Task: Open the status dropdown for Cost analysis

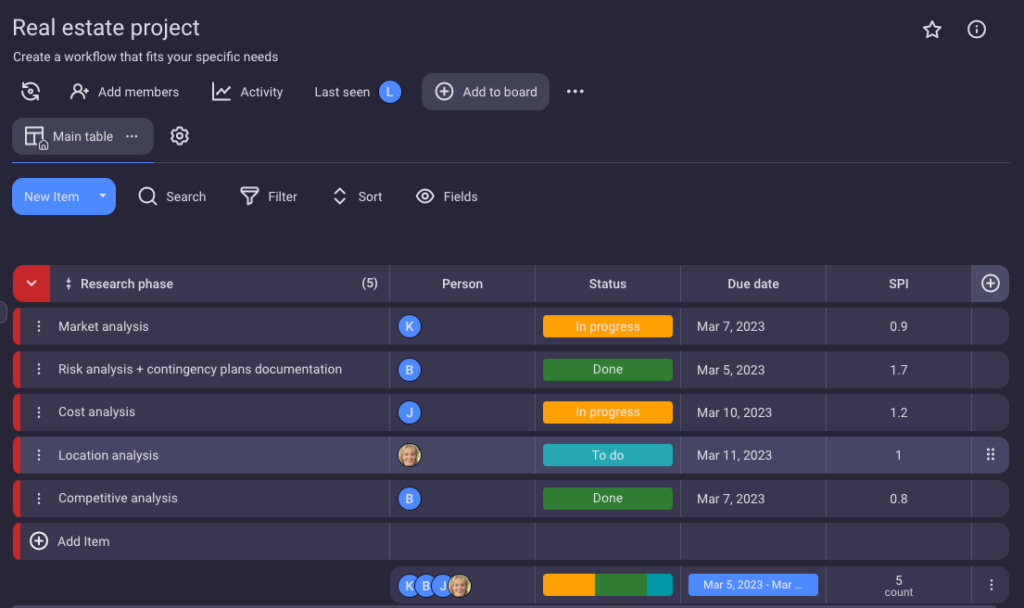Action: point(607,411)
